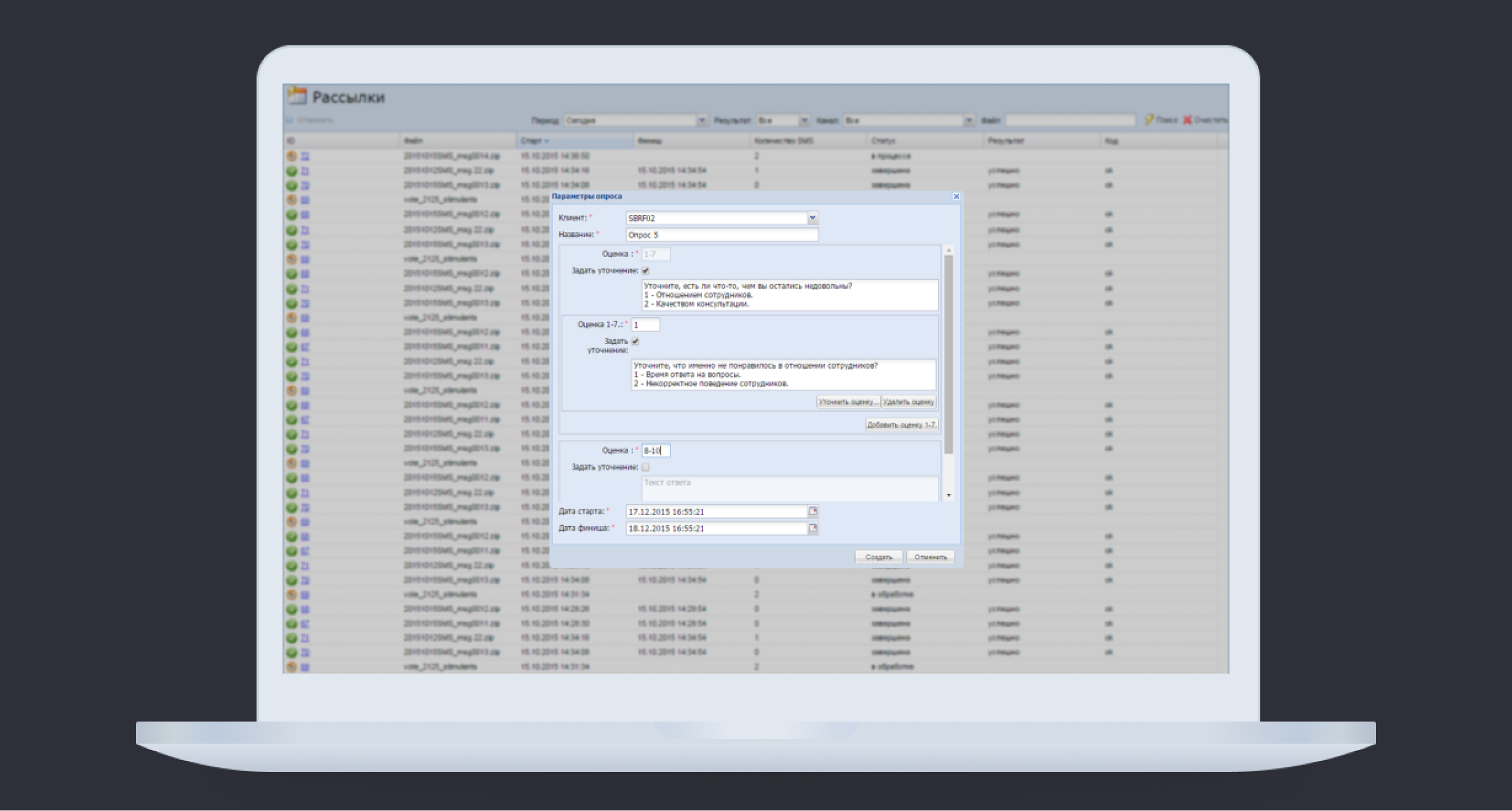This screenshot has width=1512, height=811.
Task: Click the Поиск search icon
Action: (1149, 120)
